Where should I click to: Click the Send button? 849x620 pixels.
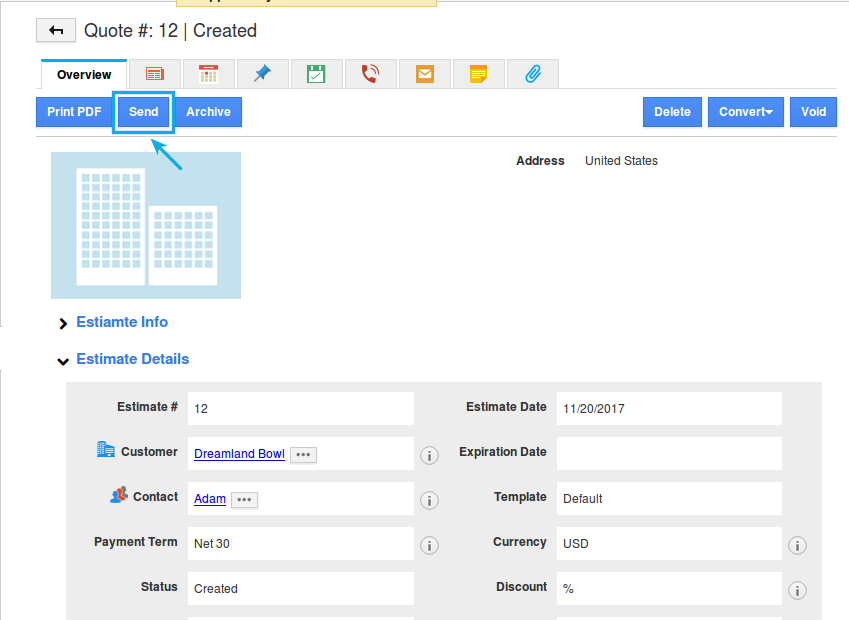[144, 112]
